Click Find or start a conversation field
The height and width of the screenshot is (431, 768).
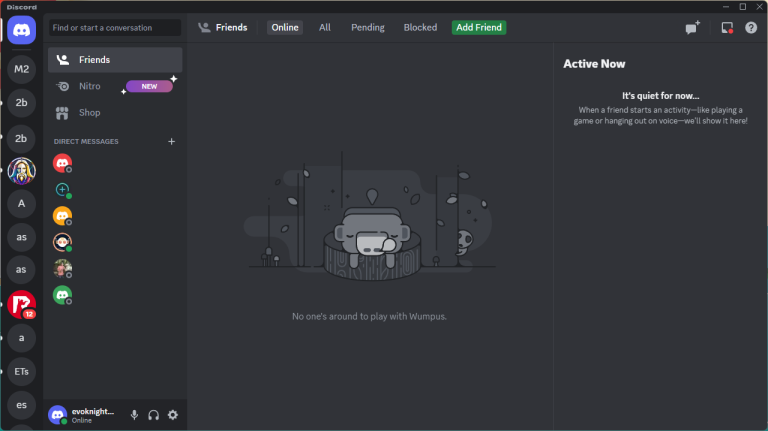[115, 28]
